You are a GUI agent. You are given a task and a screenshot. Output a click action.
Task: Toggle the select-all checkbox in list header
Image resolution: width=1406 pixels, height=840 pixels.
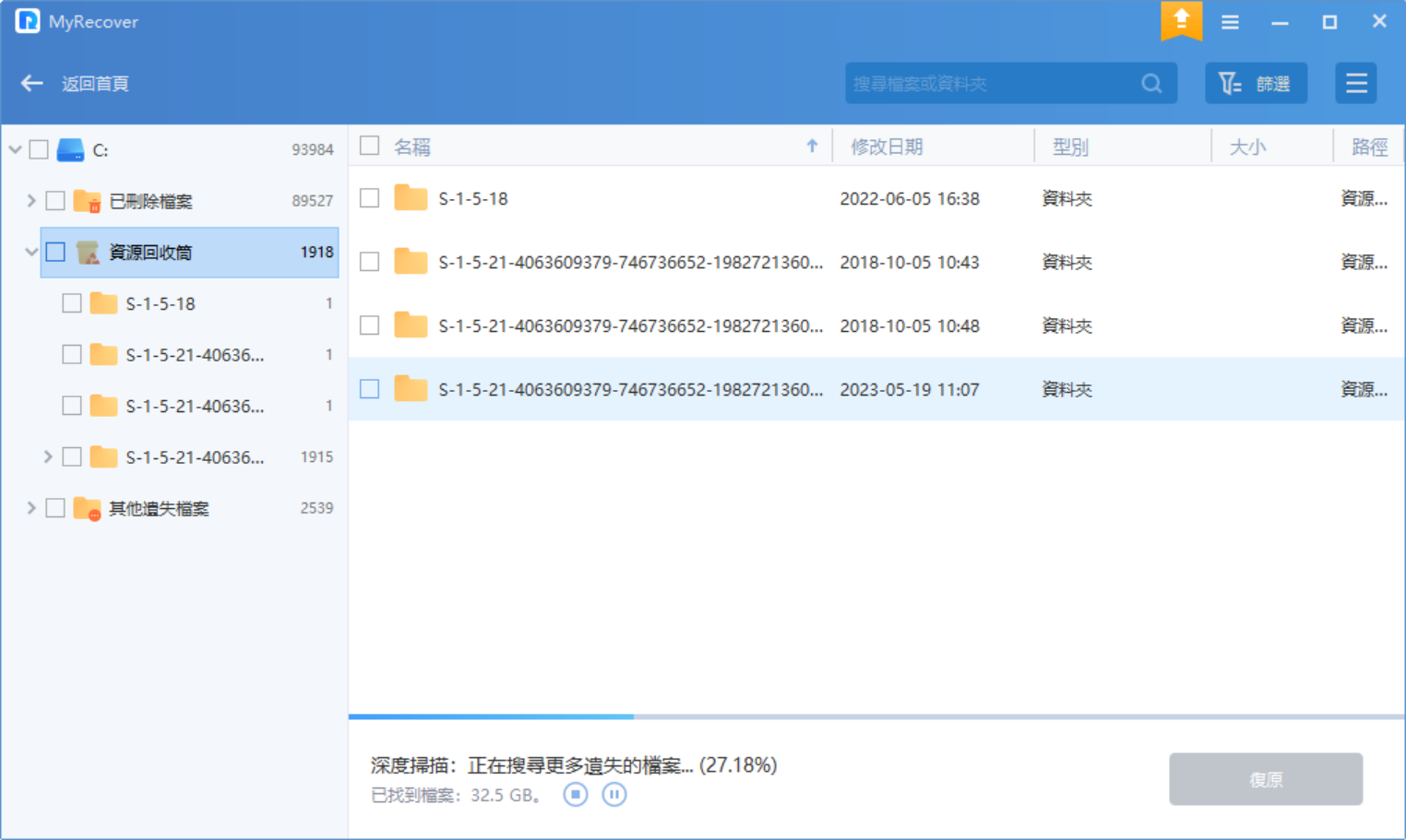click(370, 146)
